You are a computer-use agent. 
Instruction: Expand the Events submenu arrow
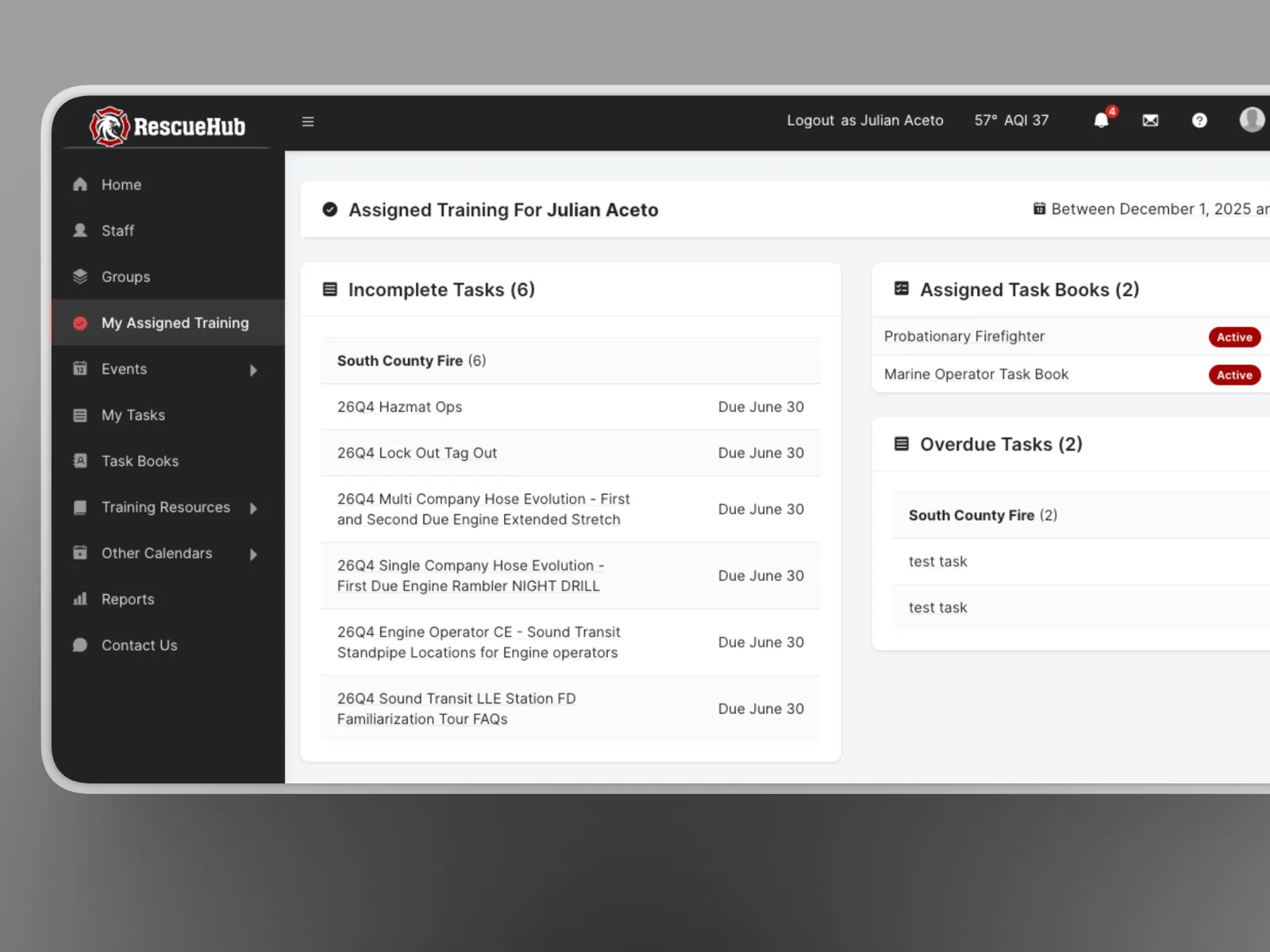click(253, 370)
